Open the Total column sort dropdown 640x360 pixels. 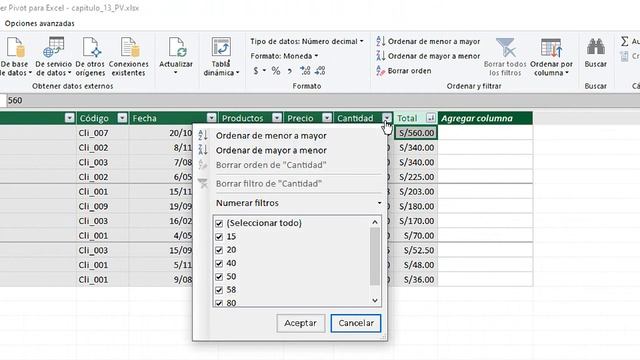tap(431, 118)
